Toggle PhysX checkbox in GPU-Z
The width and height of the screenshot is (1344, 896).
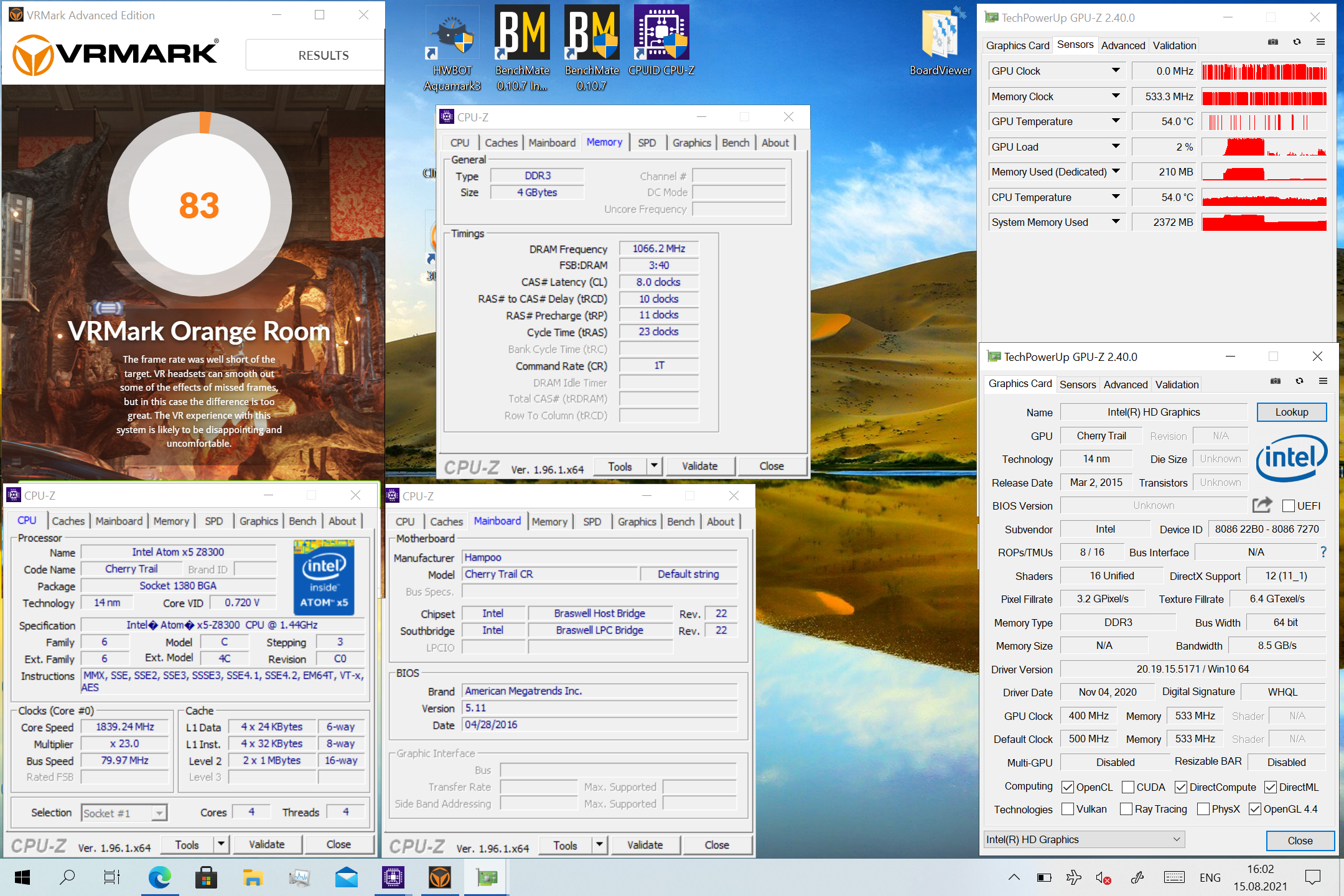pos(1203,809)
